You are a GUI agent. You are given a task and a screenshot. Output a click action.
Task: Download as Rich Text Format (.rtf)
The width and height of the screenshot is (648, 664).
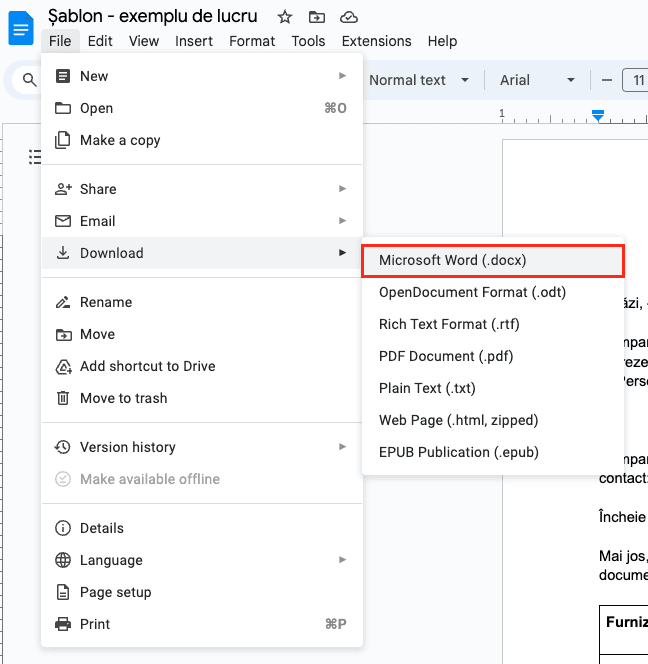coord(493,324)
